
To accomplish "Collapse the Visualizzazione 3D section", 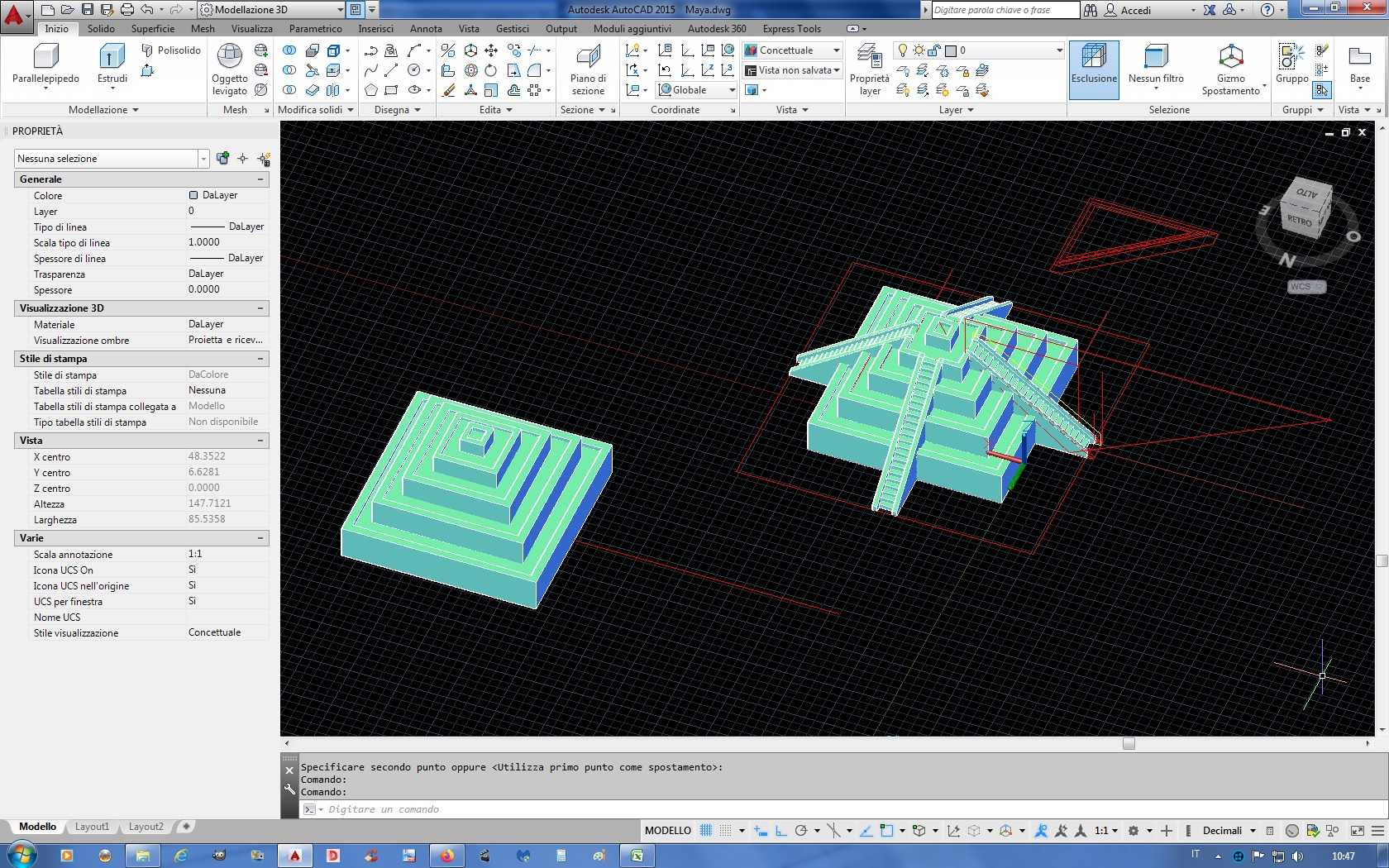I will pos(260,308).
